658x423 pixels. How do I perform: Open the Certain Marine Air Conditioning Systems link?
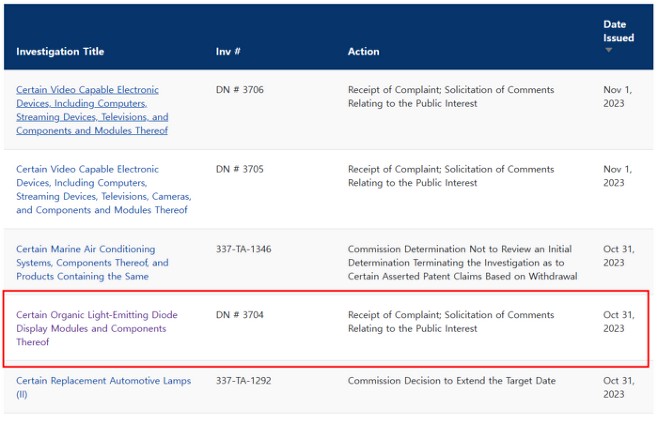92,263
